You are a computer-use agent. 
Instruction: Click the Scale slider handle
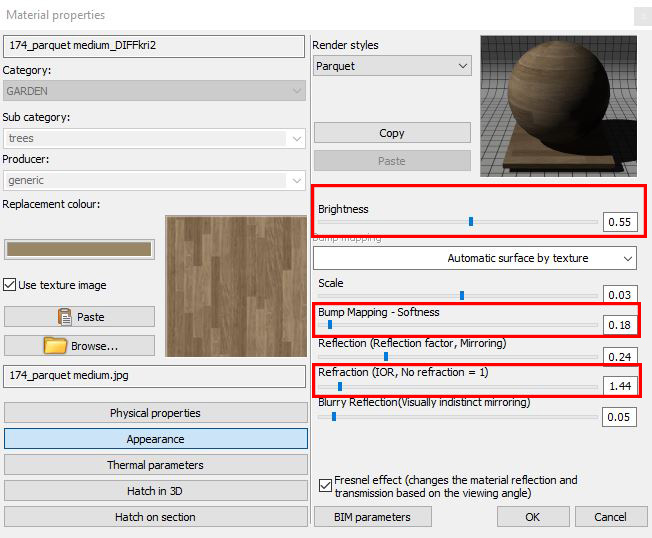(462, 295)
